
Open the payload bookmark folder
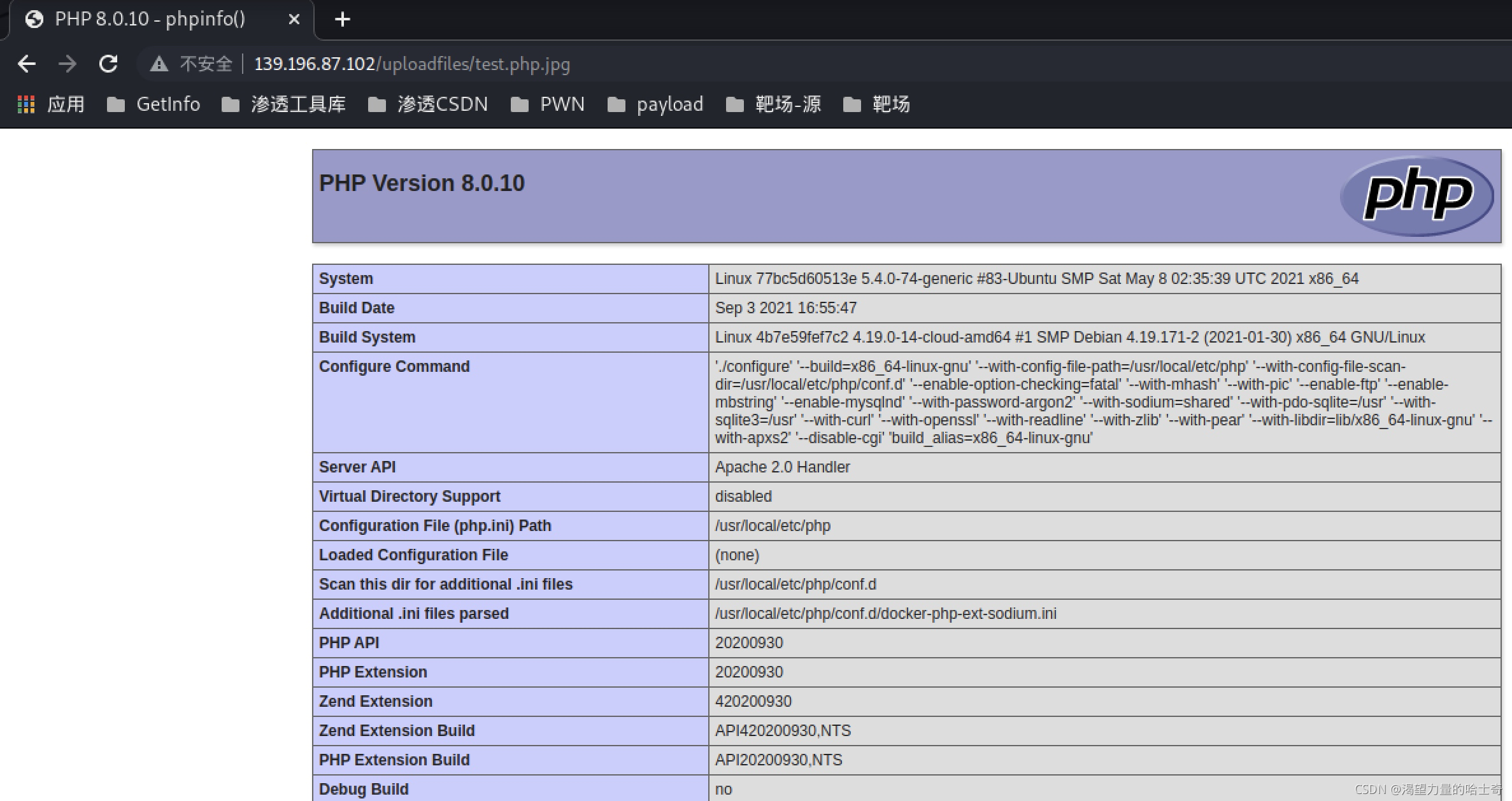(655, 104)
